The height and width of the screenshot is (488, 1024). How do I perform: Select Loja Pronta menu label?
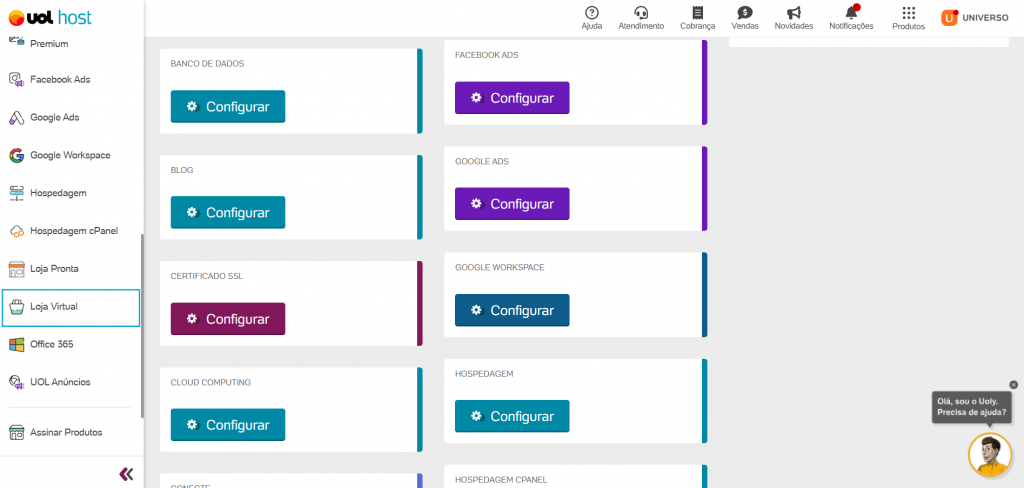[54, 268]
